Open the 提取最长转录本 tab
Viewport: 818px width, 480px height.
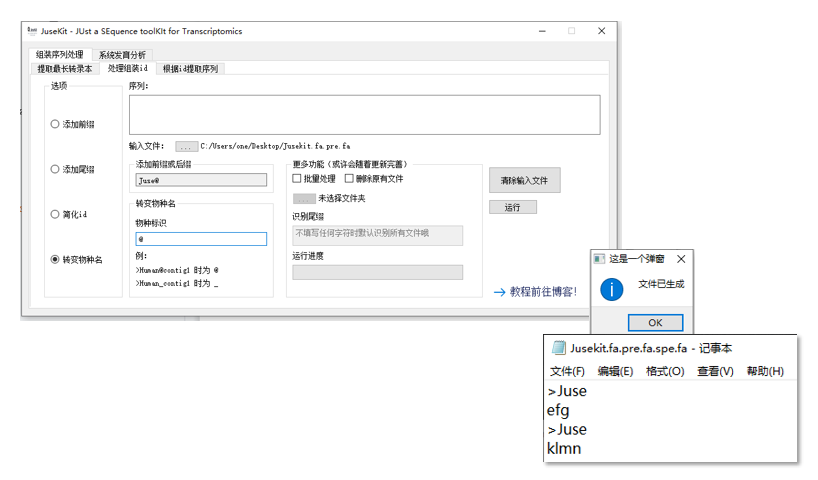(64, 69)
